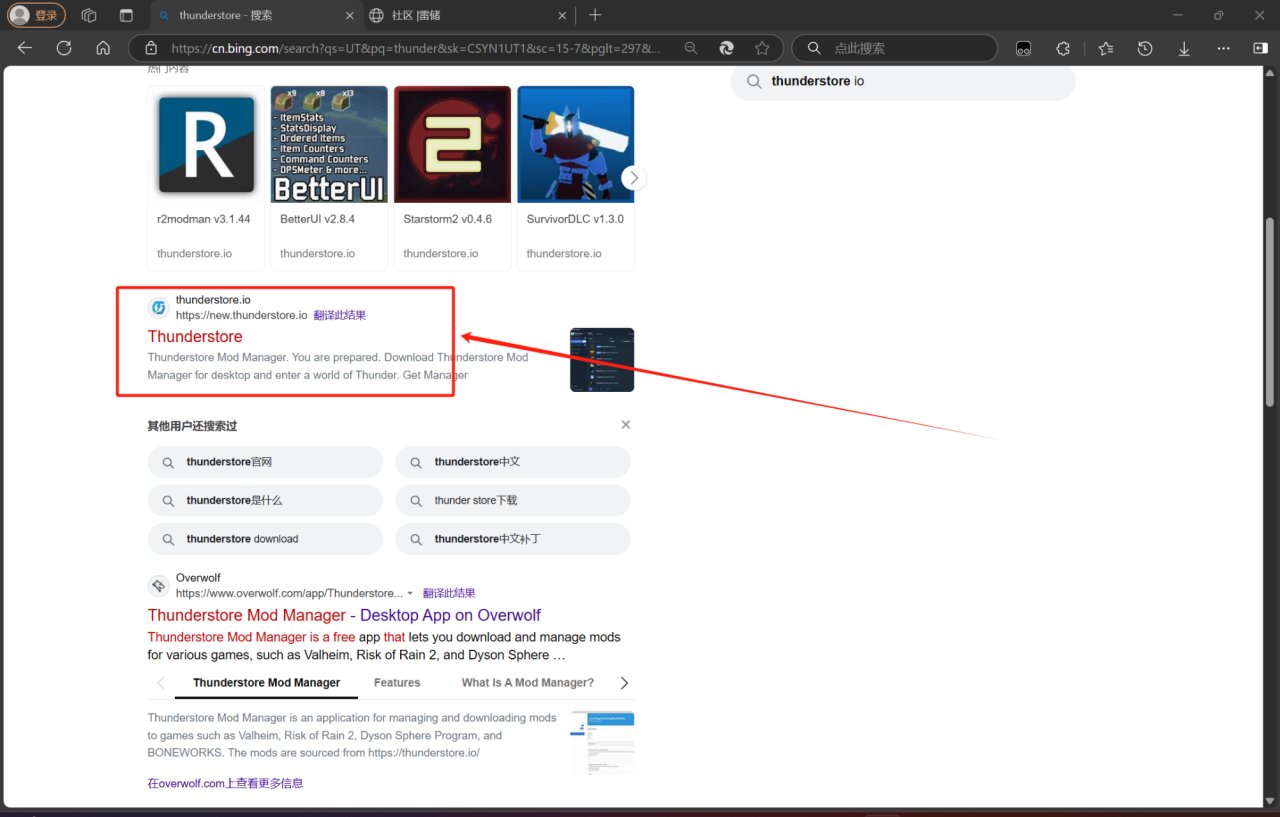Refresh the page
Image resolution: width=1280 pixels, height=817 pixels.
(64, 48)
